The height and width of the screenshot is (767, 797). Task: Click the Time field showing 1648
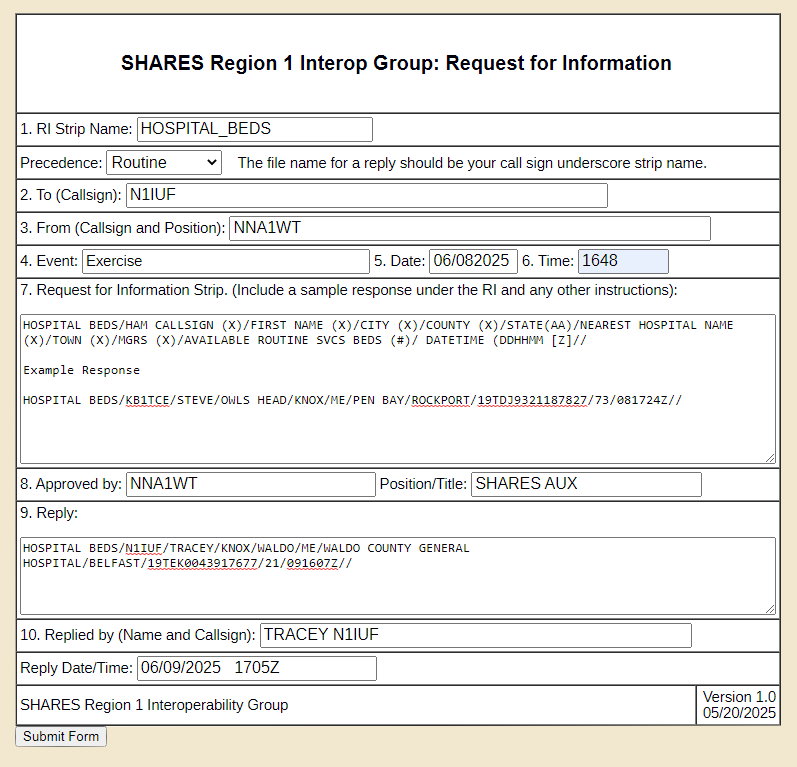[x=622, y=261]
